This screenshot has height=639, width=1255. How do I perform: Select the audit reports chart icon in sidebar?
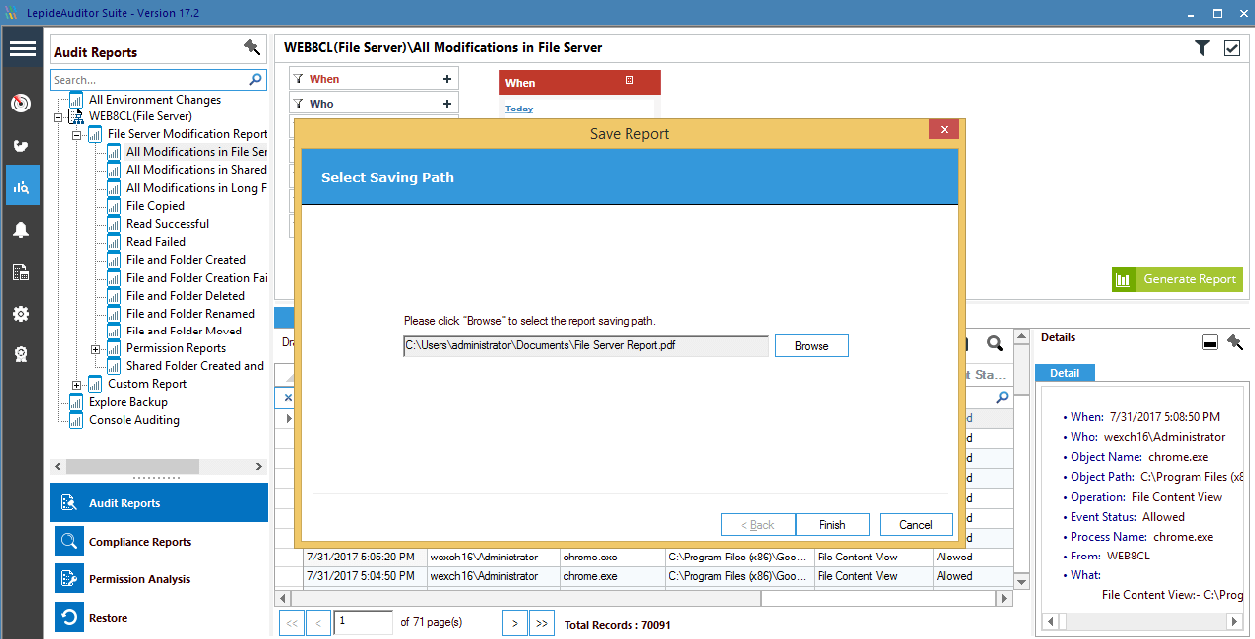(x=22, y=186)
